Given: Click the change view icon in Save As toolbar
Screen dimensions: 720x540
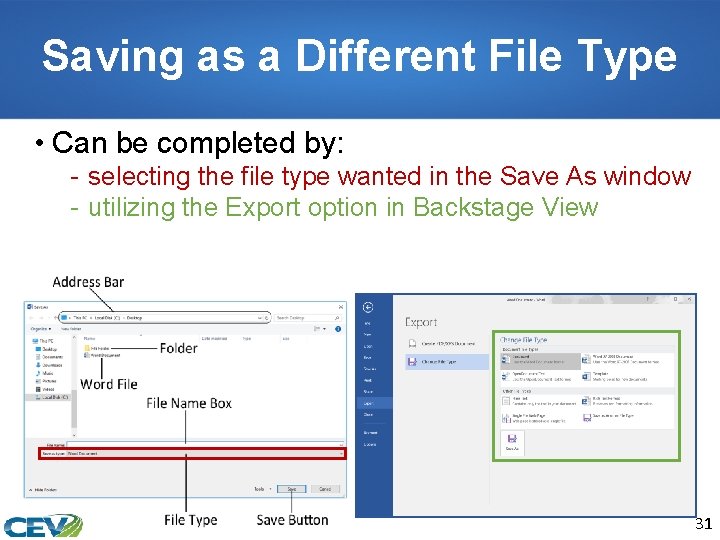Looking at the screenshot, I should pos(317,329).
